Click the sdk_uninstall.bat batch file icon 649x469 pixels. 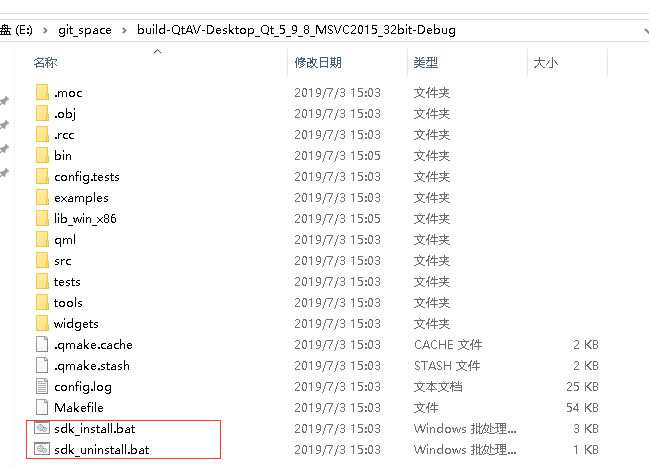coord(42,449)
